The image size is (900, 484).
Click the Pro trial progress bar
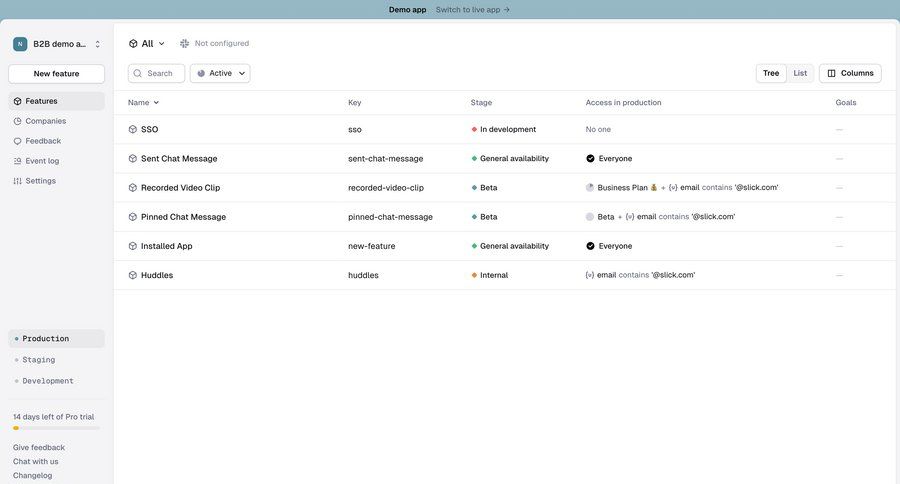coord(56,428)
